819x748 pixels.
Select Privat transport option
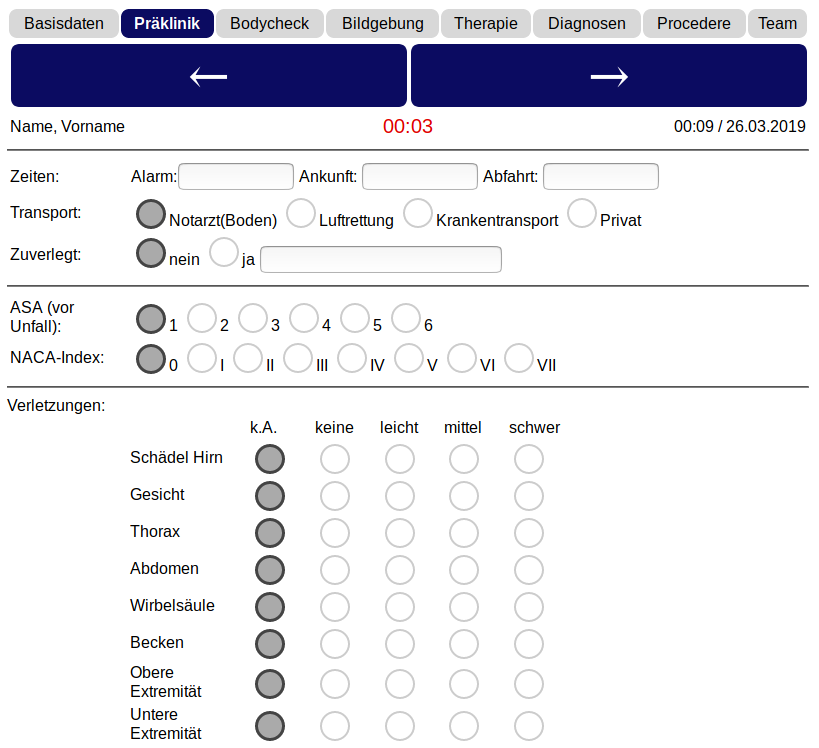click(582, 213)
